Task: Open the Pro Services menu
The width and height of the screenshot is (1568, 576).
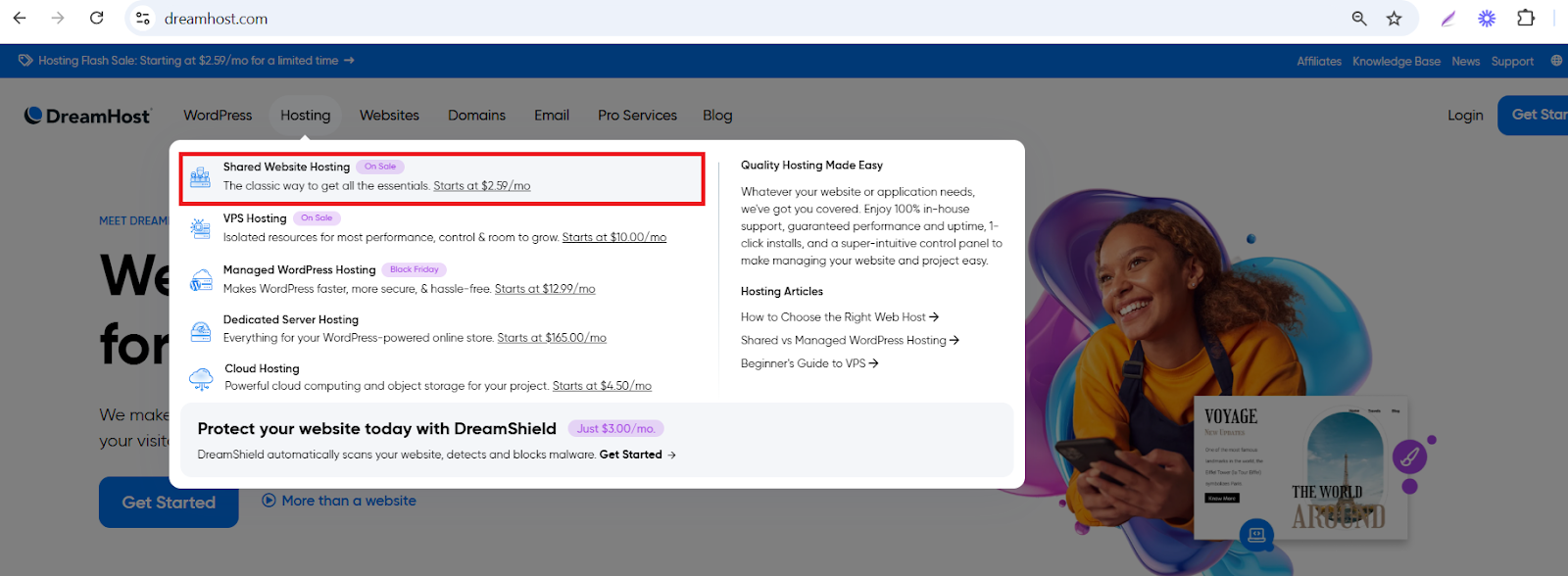Action: click(637, 116)
